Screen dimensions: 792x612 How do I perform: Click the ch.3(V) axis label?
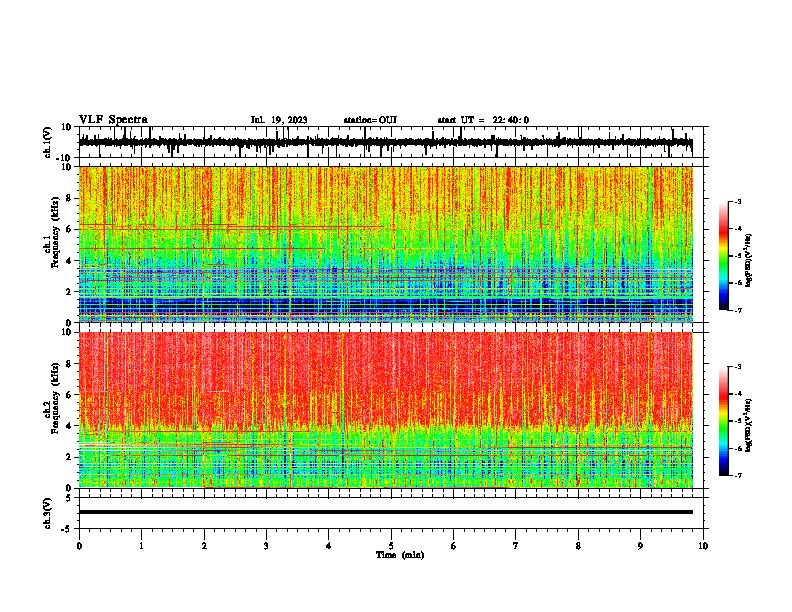(x=48, y=514)
